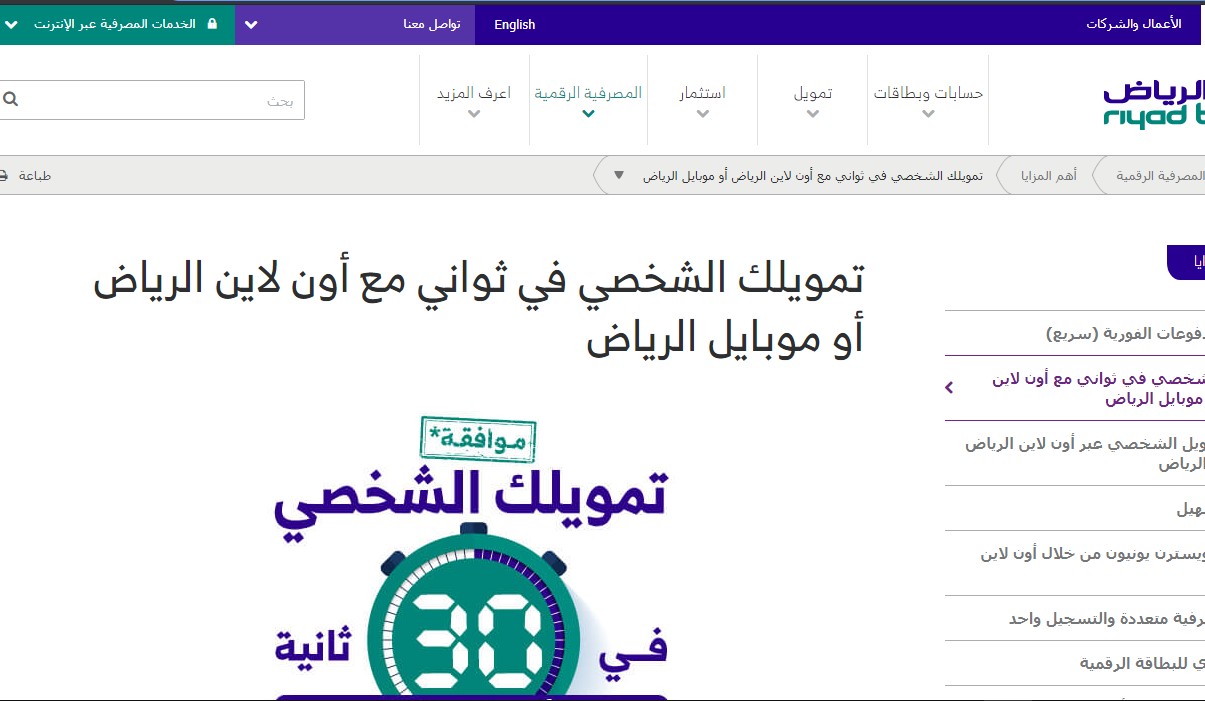This screenshot has width=1205, height=701.
Task: Open breadcrumb dropdown triangle beside page title
Action: 619,175
